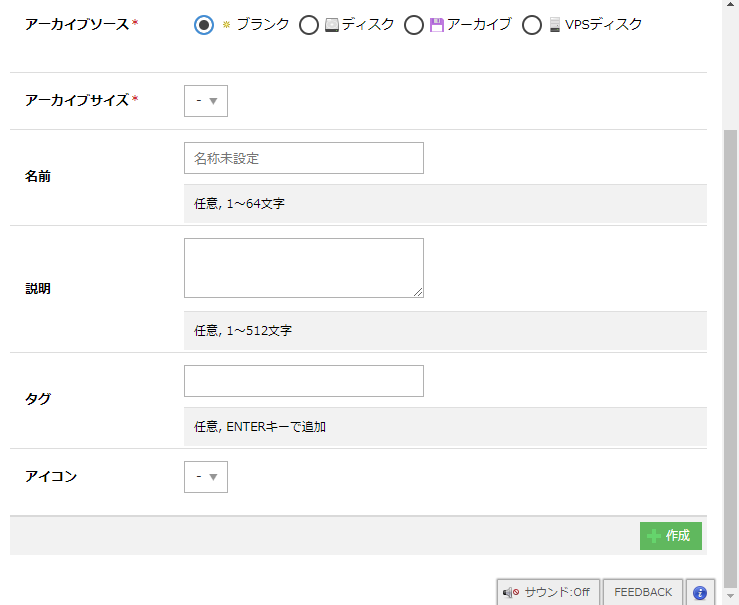The width and height of the screenshot is (739, 605).
Task: Click the muted speaker sound icon
Action: coord(511,592)
